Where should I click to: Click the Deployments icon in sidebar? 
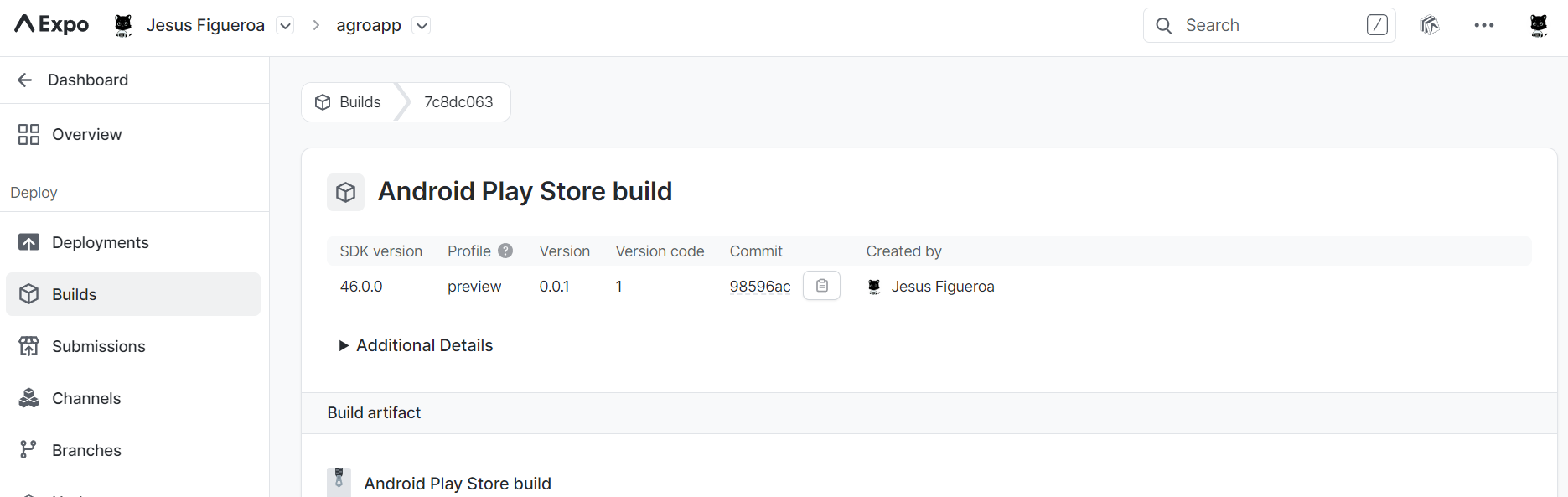tap(29, 242)
